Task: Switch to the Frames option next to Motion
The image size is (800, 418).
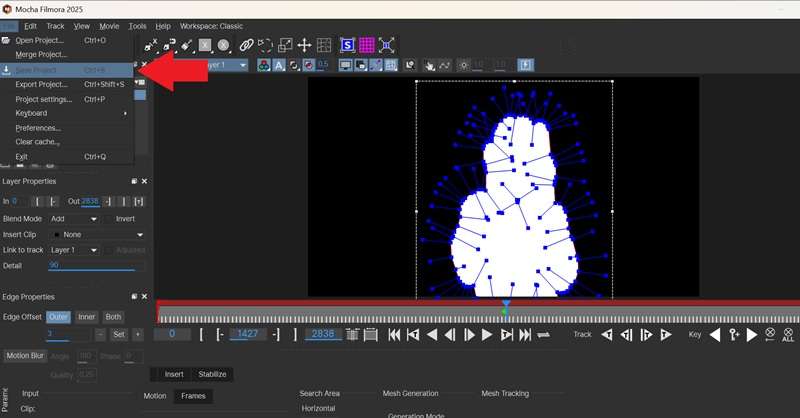Action: (x=193, y=396)
